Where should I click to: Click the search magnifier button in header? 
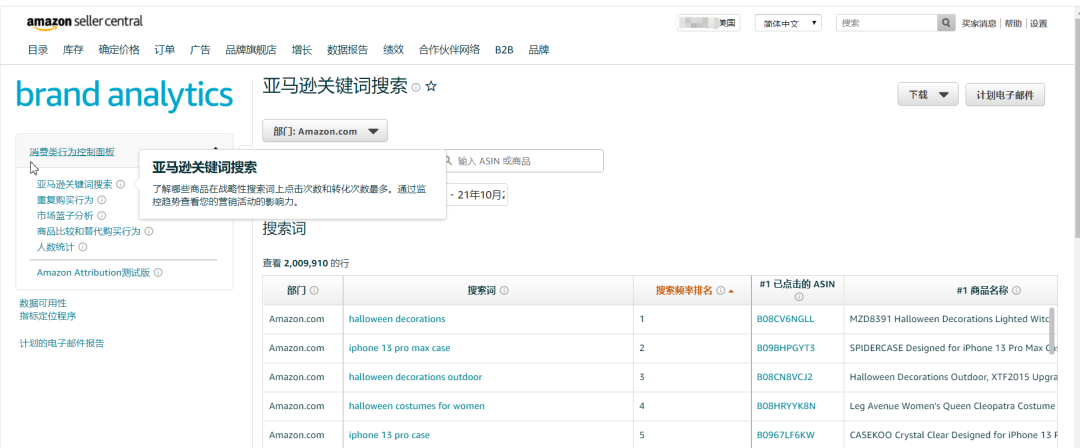tap(947, 23)
